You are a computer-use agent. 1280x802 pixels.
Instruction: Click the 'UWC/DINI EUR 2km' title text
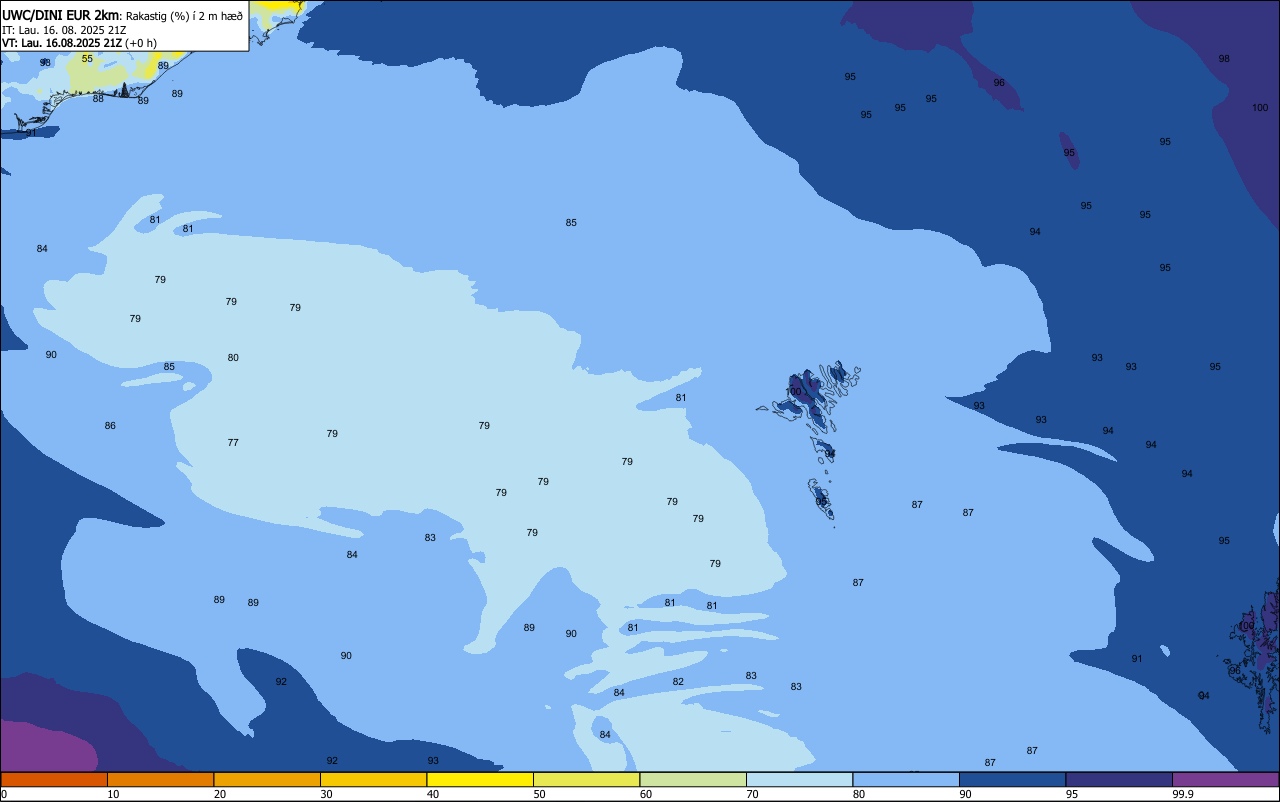[x=60, y=15]
